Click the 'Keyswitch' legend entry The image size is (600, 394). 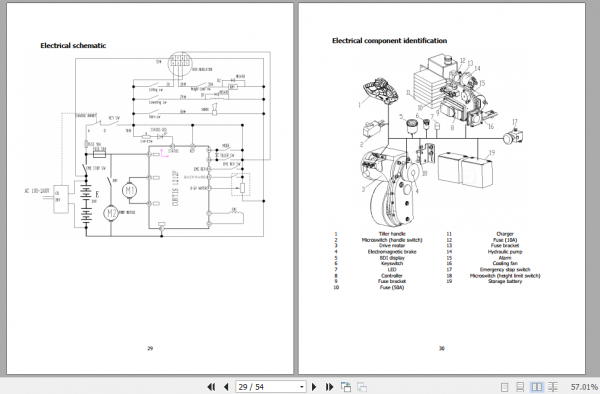tap(392, 264)
